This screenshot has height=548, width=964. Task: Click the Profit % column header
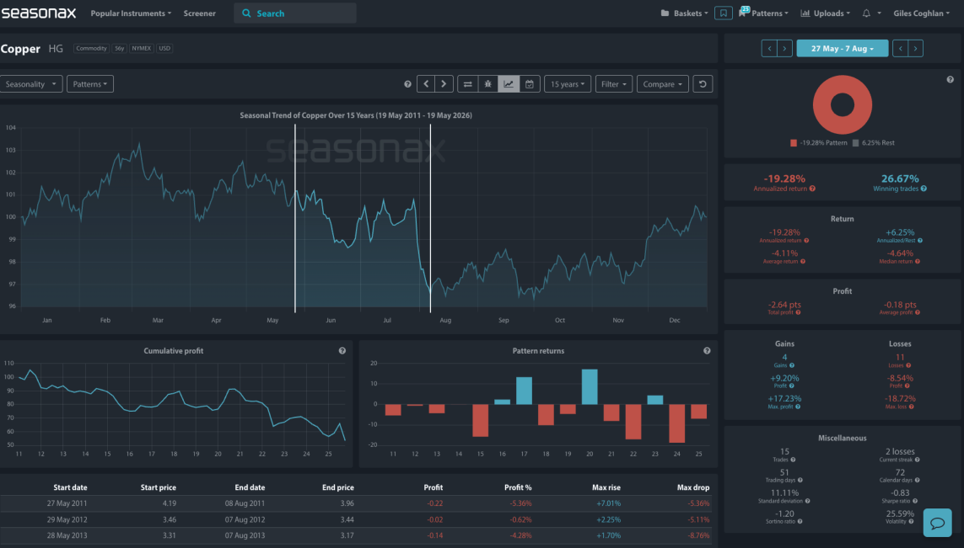click(x=518, y=487)
